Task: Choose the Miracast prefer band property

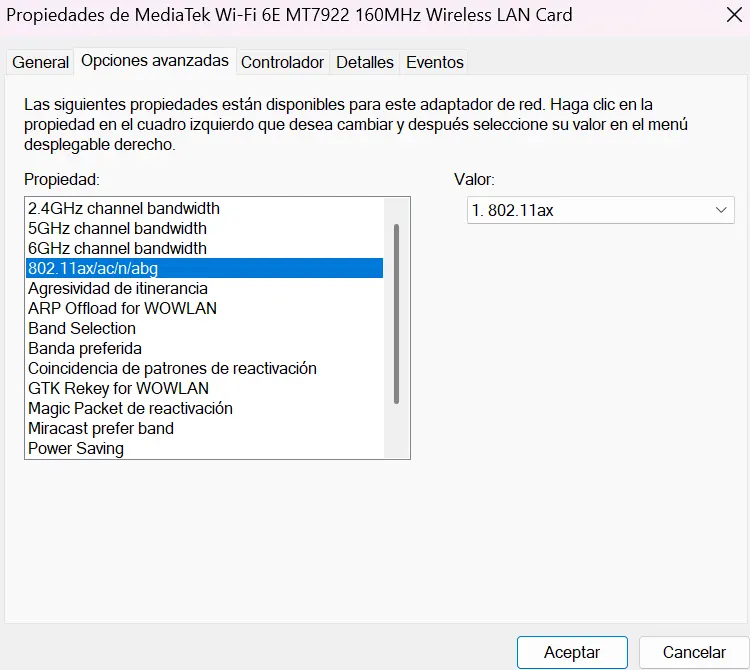Action: click(205, 428)
